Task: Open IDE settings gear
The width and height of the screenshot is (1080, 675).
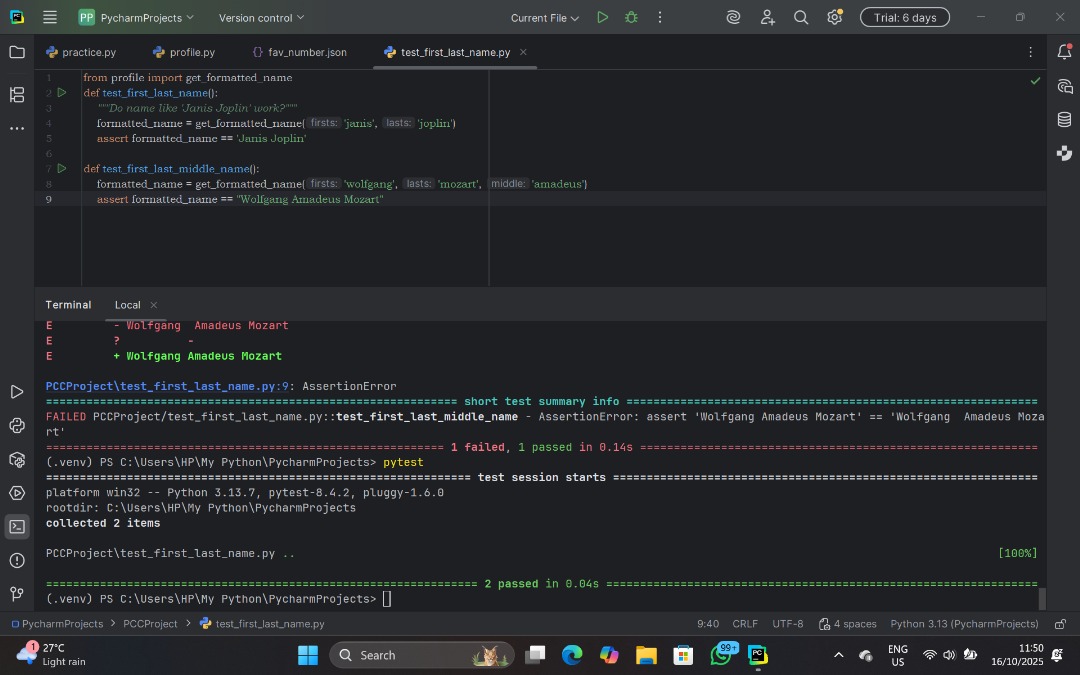Action: [x=834, y=17]
